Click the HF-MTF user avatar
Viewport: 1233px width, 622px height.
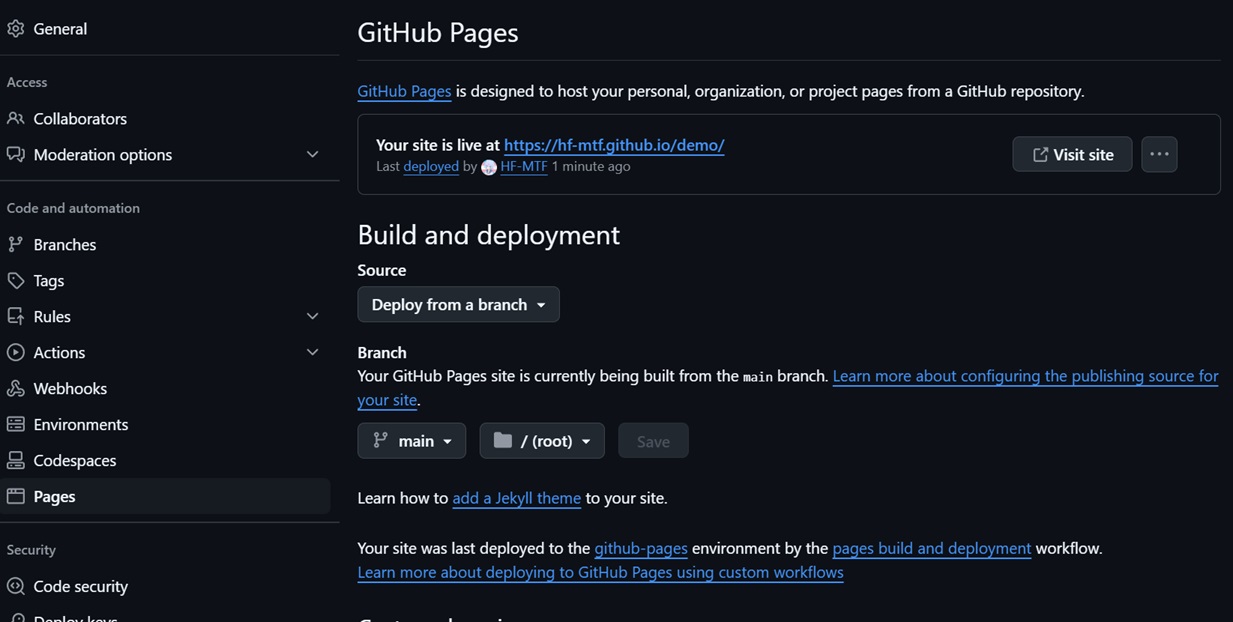(x=489, y=167)
